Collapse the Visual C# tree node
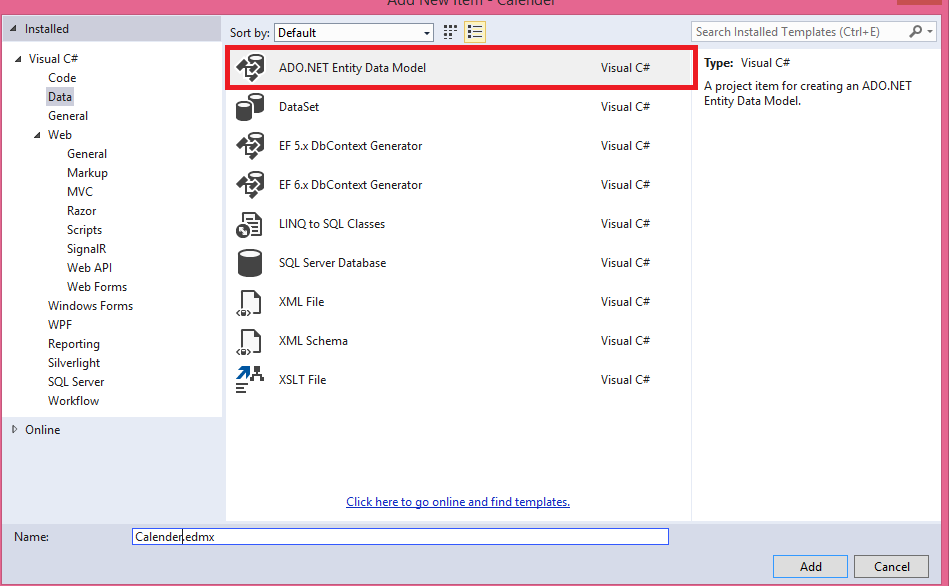The image size is (949, 586). (x=17, y=59)
